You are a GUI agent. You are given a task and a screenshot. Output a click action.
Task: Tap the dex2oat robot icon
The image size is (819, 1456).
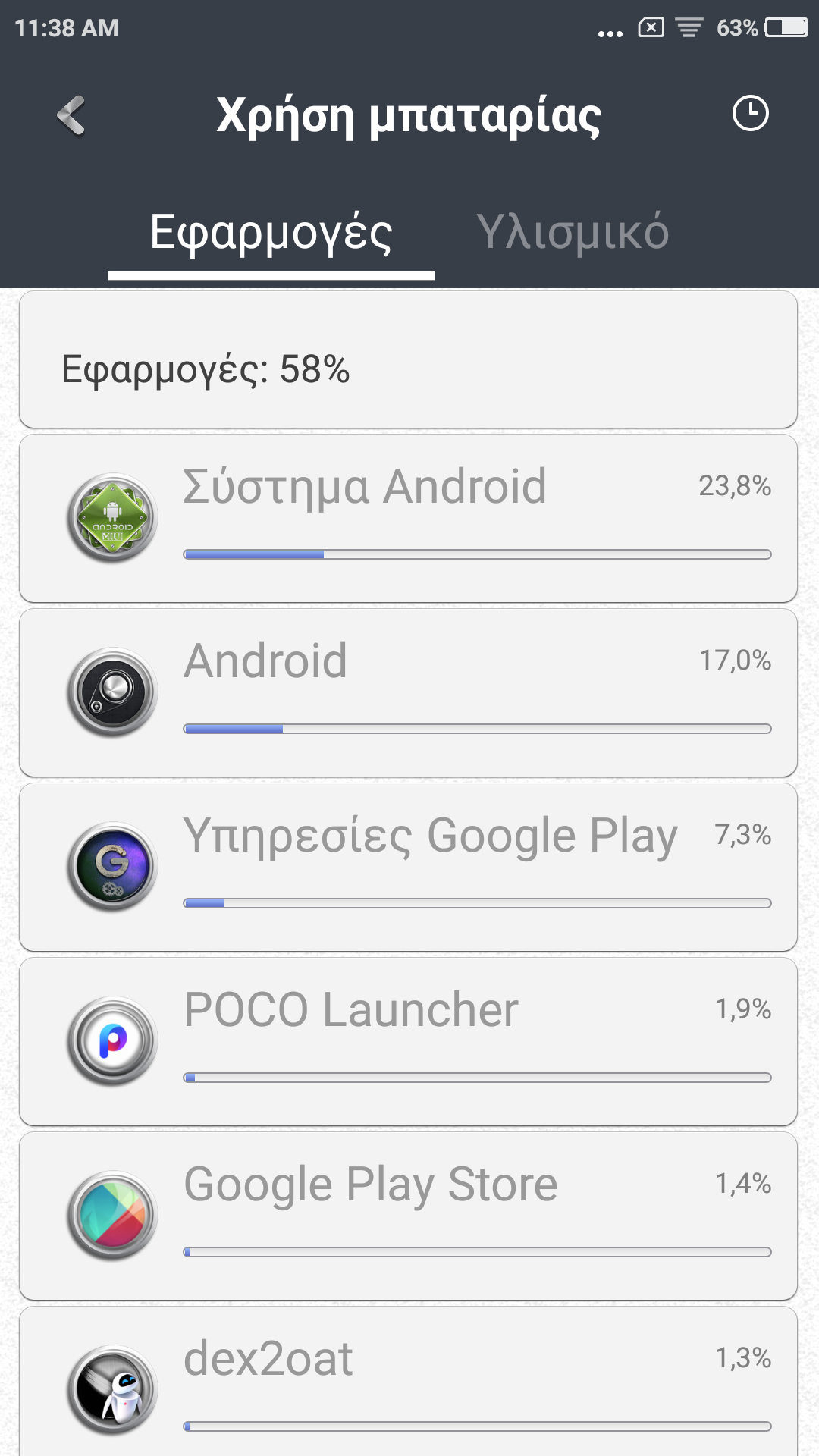112,1390
